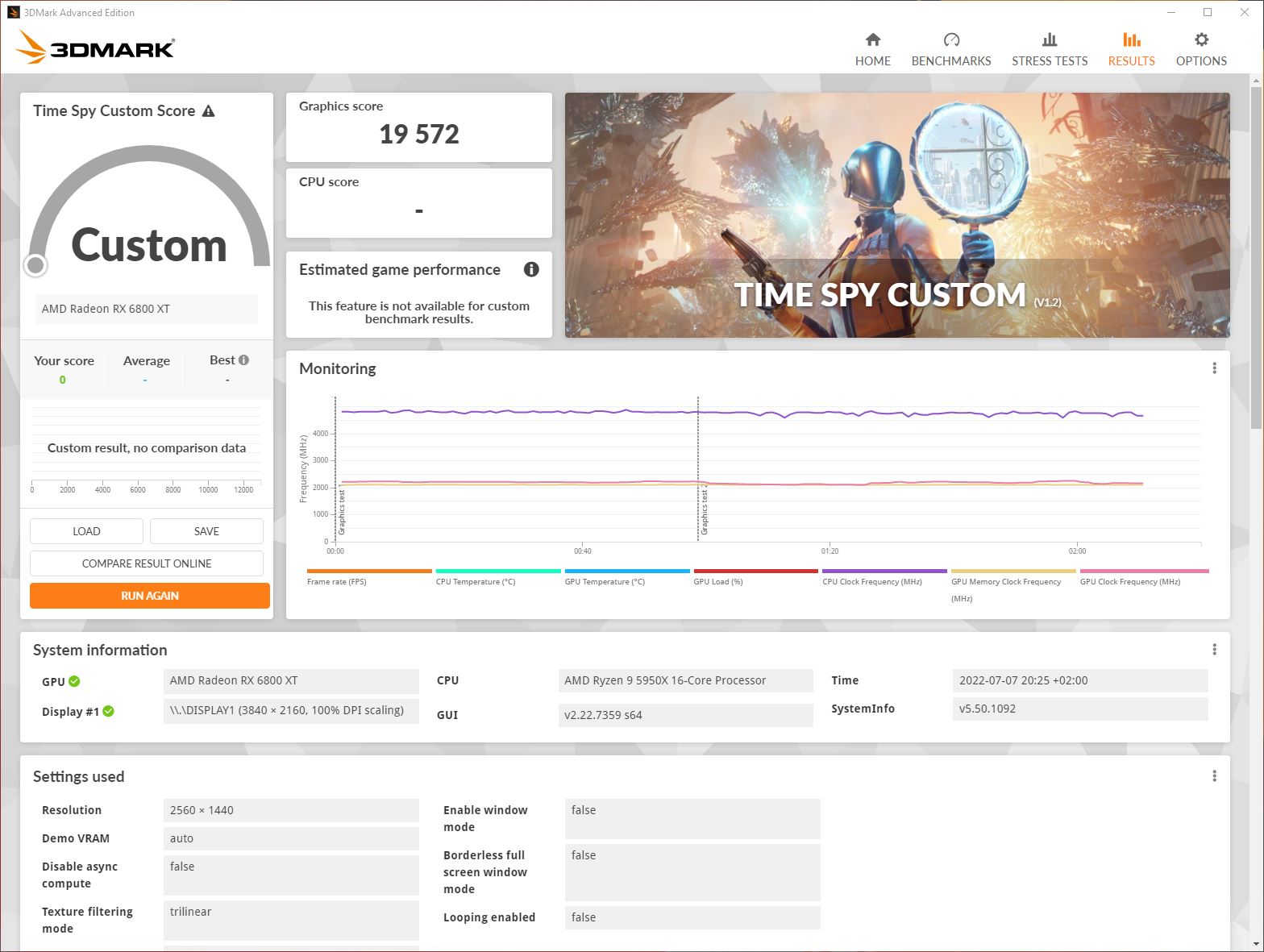Screen dimensions: 1264x952
Task: Click COMPARE RESULT ONLINE
Action: (x=147, y=563)
